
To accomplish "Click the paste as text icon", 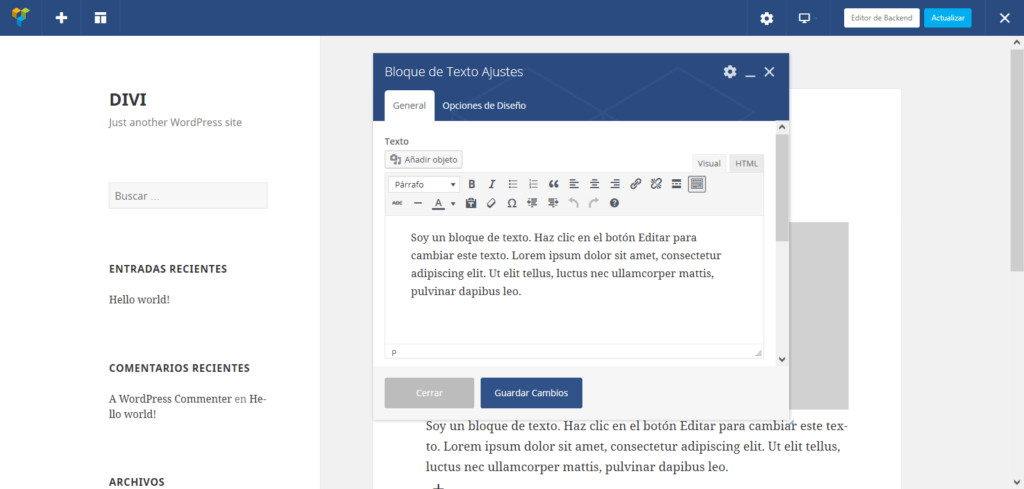I will [x=471, y=203].
